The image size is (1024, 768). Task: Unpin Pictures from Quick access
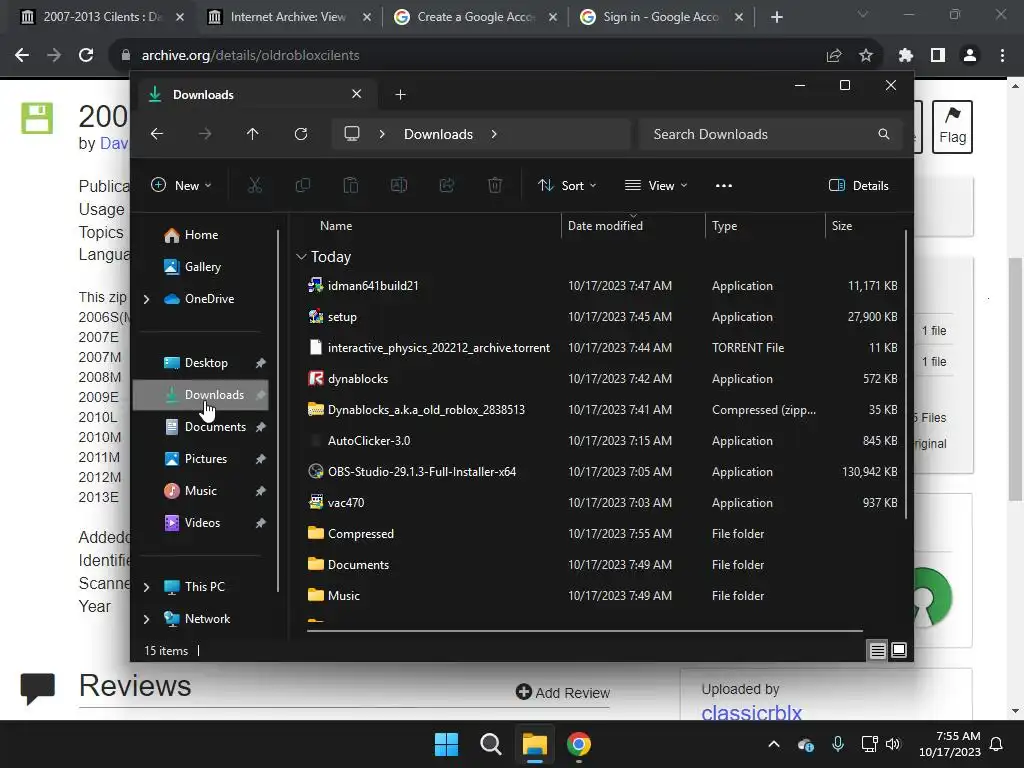(261, 459)
